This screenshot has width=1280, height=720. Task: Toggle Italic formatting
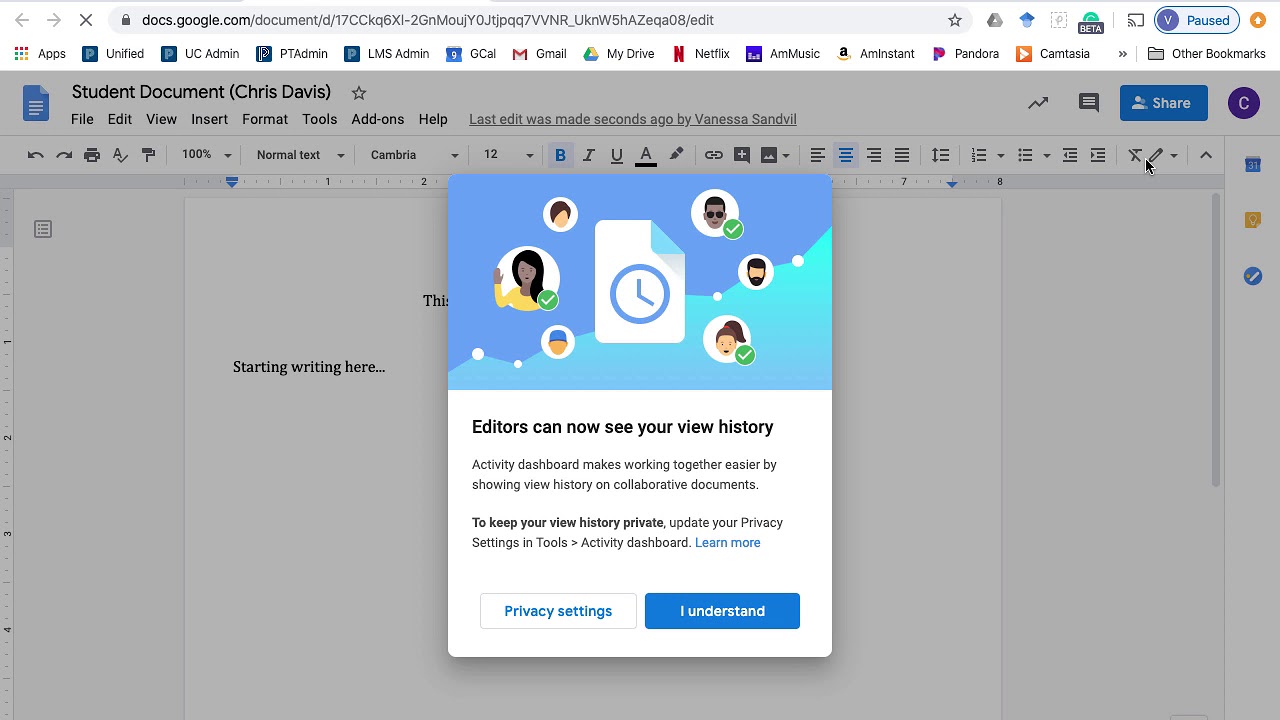pos(589,155)
